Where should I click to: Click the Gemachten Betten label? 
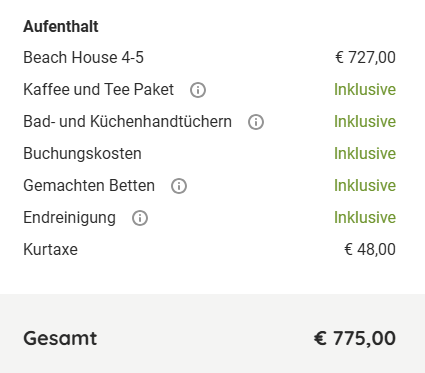click(x=89, y=185)
